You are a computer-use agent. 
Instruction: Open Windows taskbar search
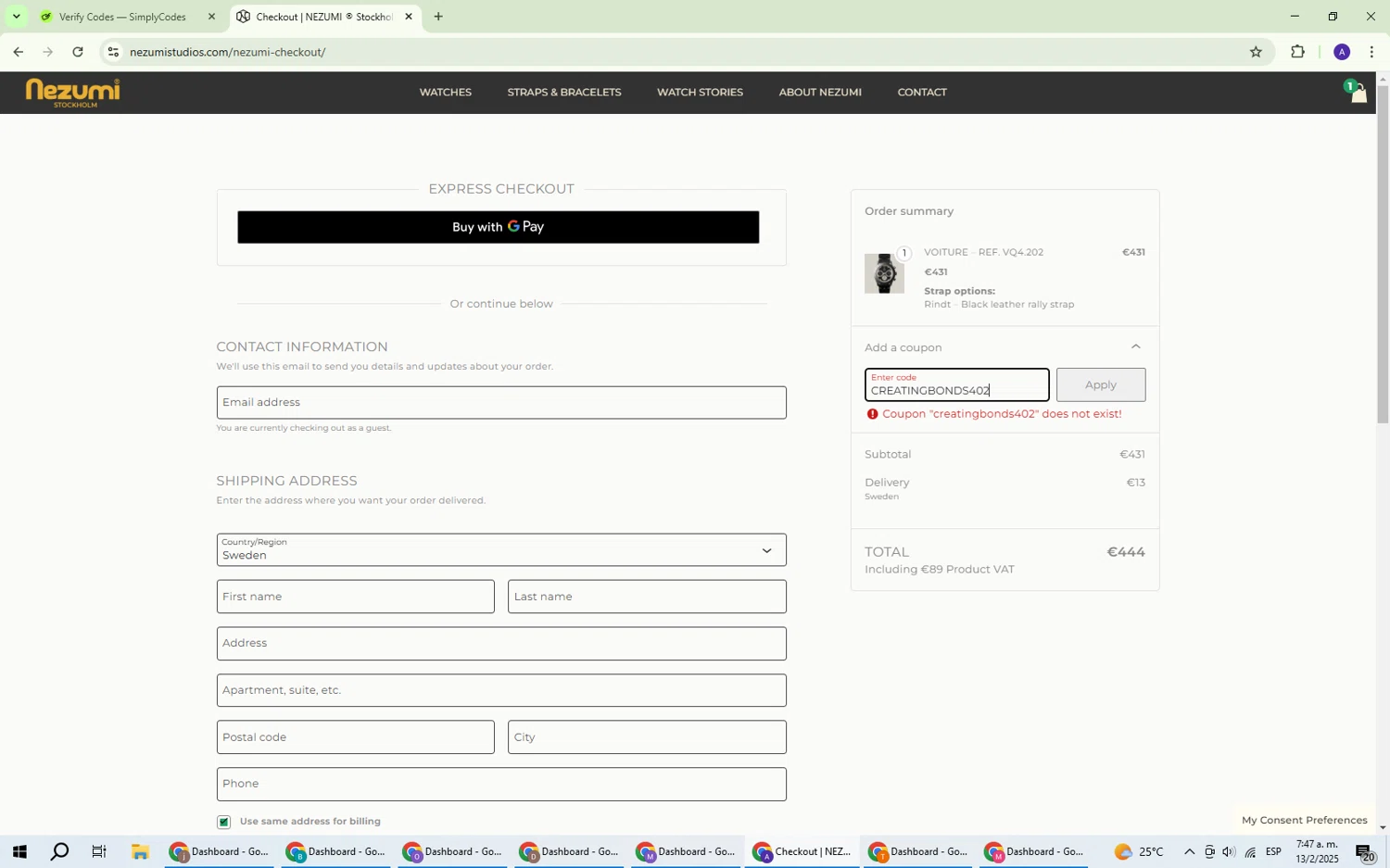pyautogui.click(x=59, y=851)
